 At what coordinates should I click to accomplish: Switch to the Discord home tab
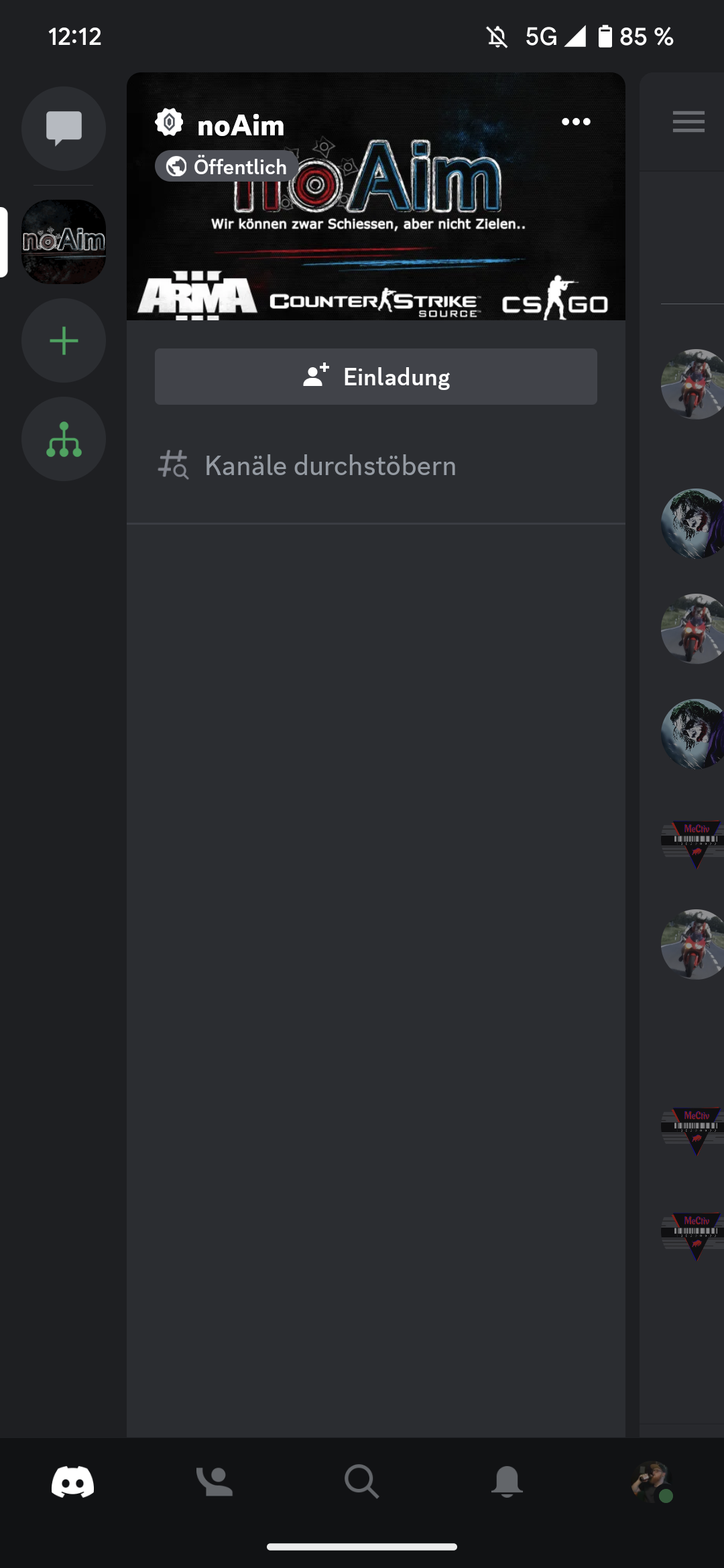[x=72, y=1481]
